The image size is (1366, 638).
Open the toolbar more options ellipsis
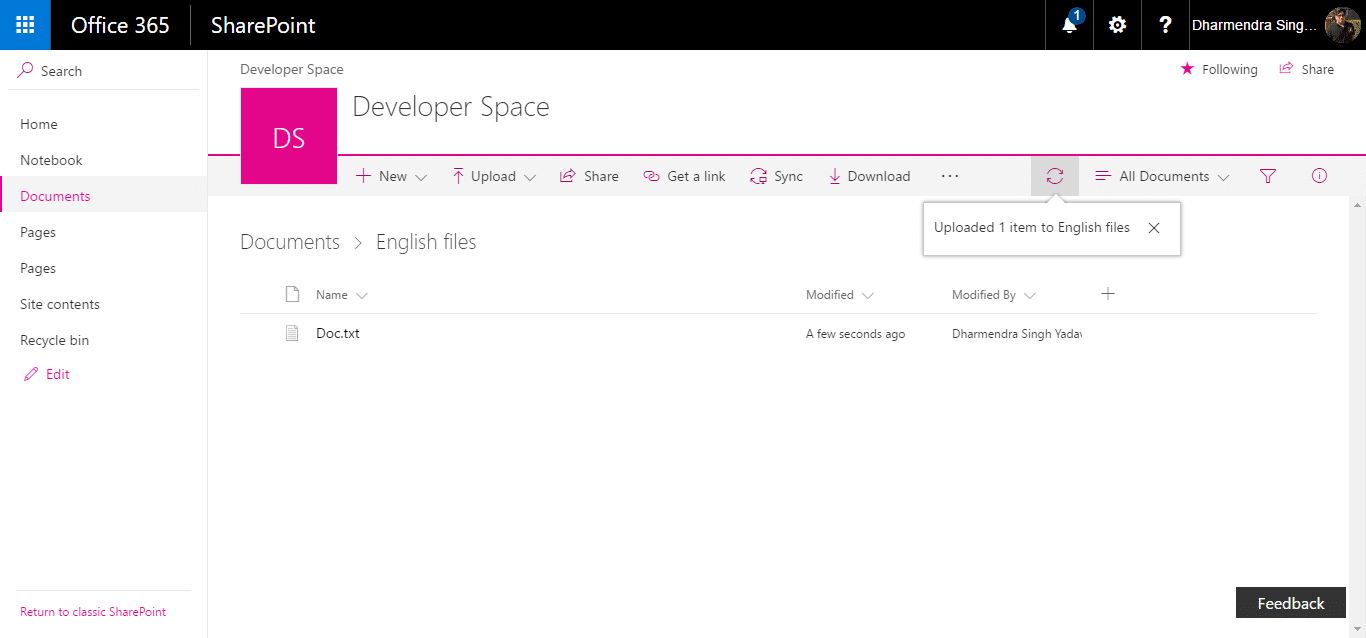click(x=950, y=176)
